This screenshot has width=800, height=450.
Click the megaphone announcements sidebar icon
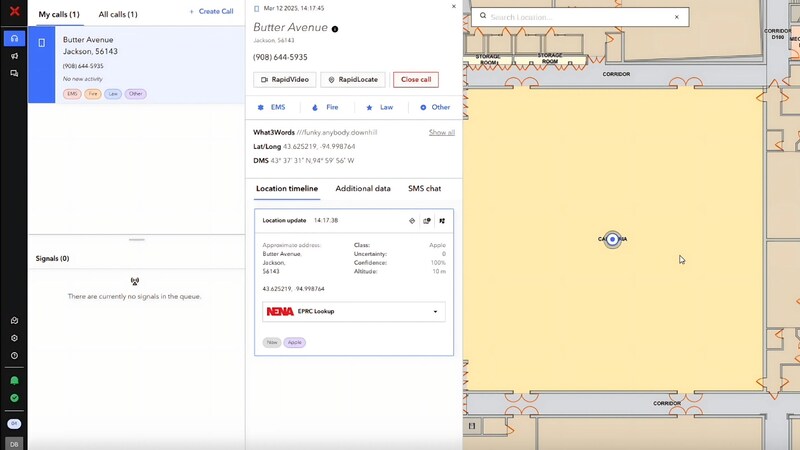click(14, 56)
